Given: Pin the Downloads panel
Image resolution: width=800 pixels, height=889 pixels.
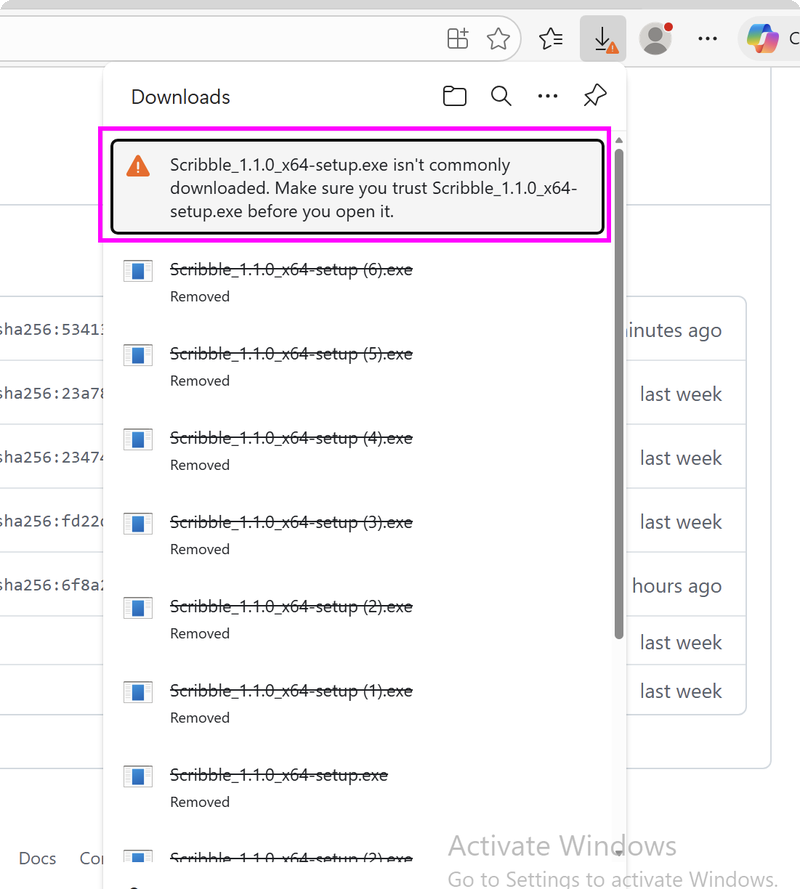Looking at the screenshot, I should coord(595,95).
